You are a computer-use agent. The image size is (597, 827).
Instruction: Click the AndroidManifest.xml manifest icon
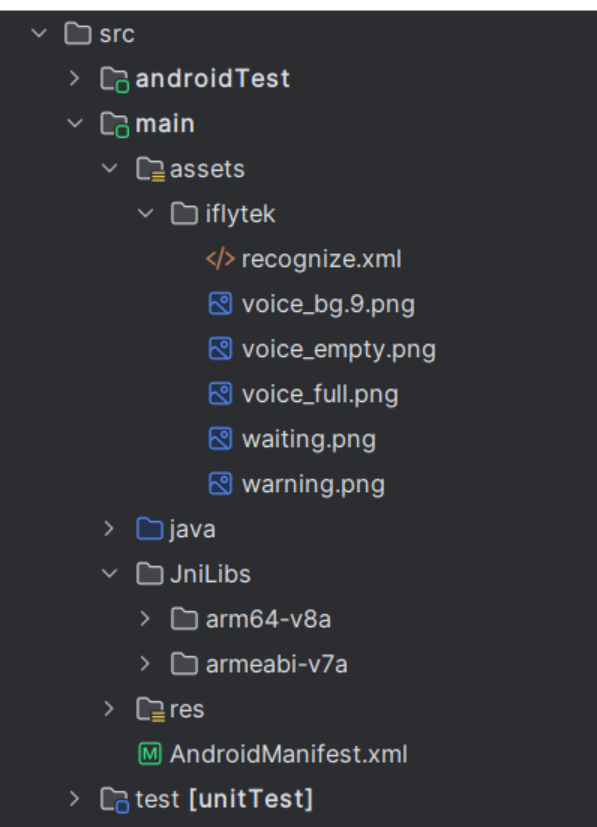tap(150, 754)
